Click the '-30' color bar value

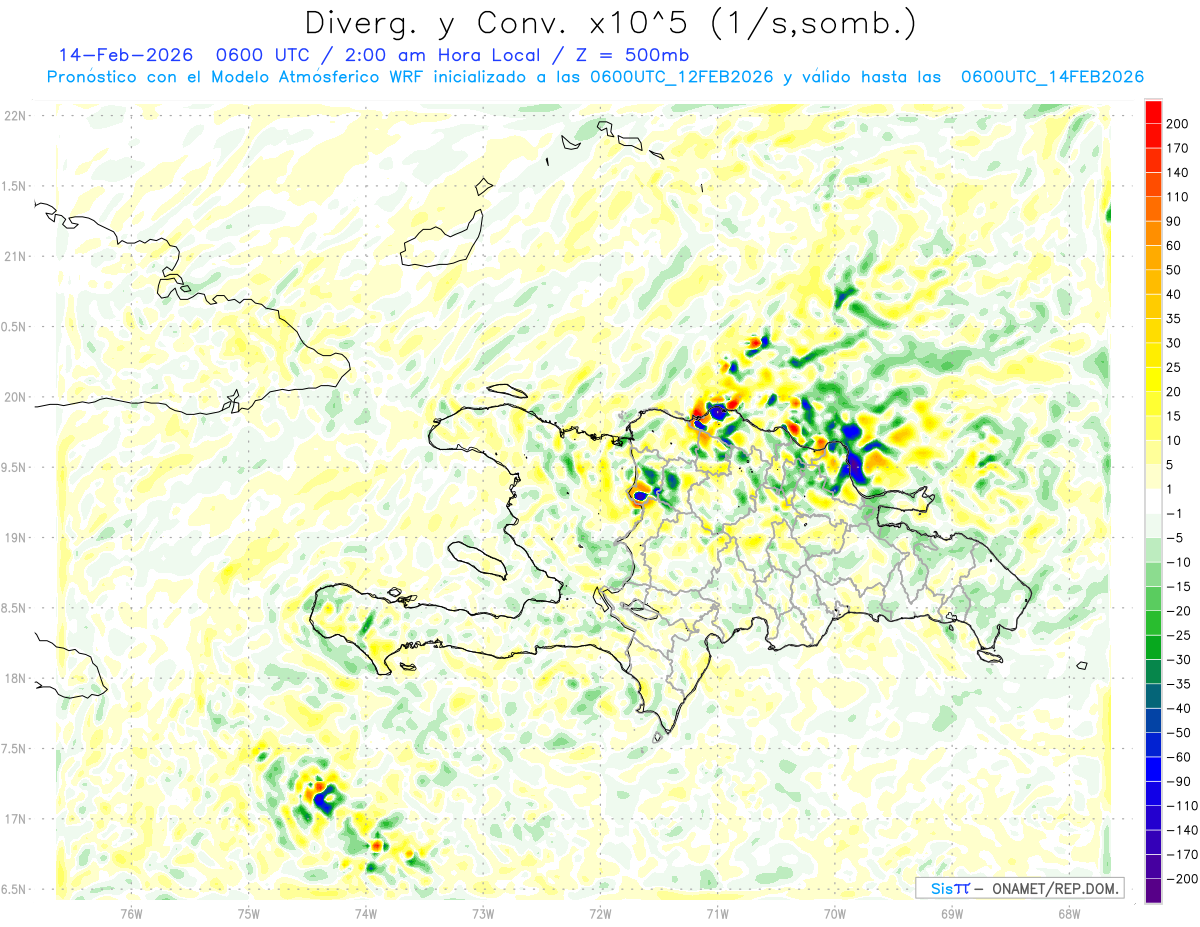1178,660
